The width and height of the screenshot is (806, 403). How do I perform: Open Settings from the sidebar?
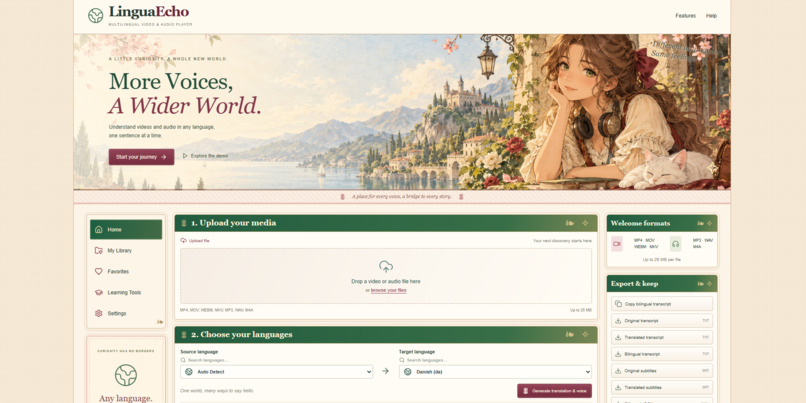point(126,313)
